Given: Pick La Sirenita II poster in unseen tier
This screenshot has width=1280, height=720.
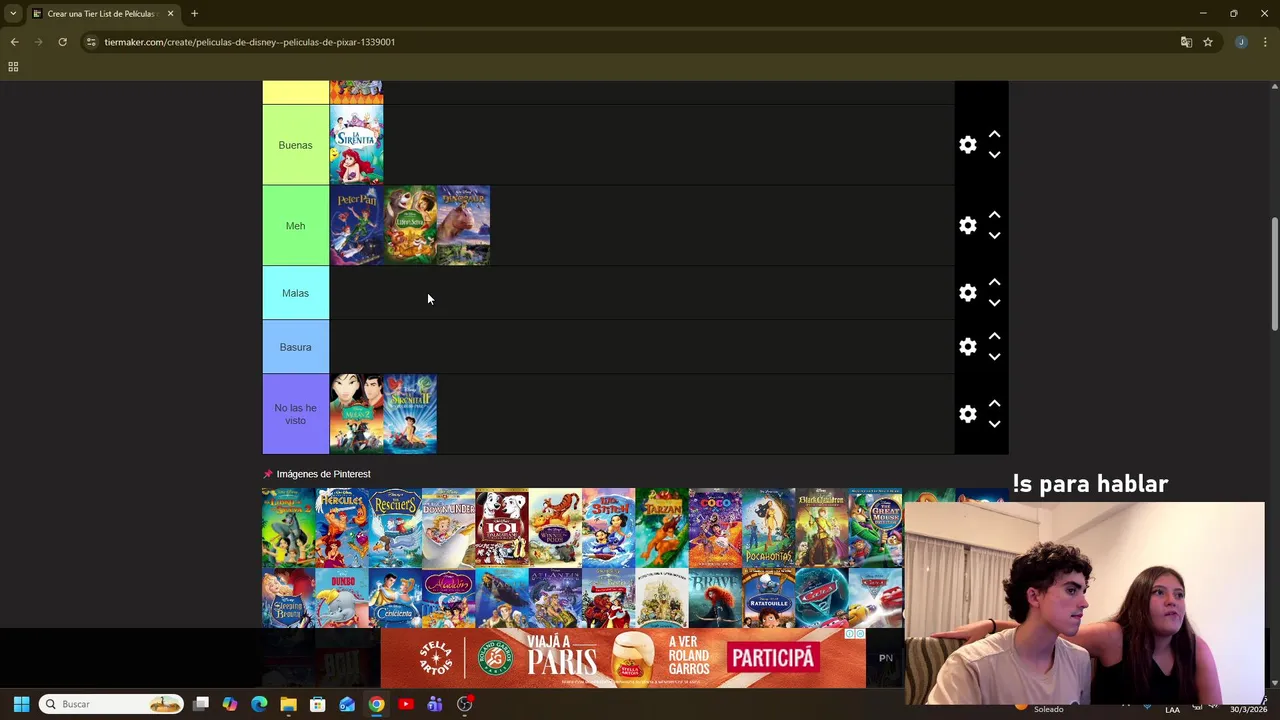Looking at the screenshot, I should point(410,414).
